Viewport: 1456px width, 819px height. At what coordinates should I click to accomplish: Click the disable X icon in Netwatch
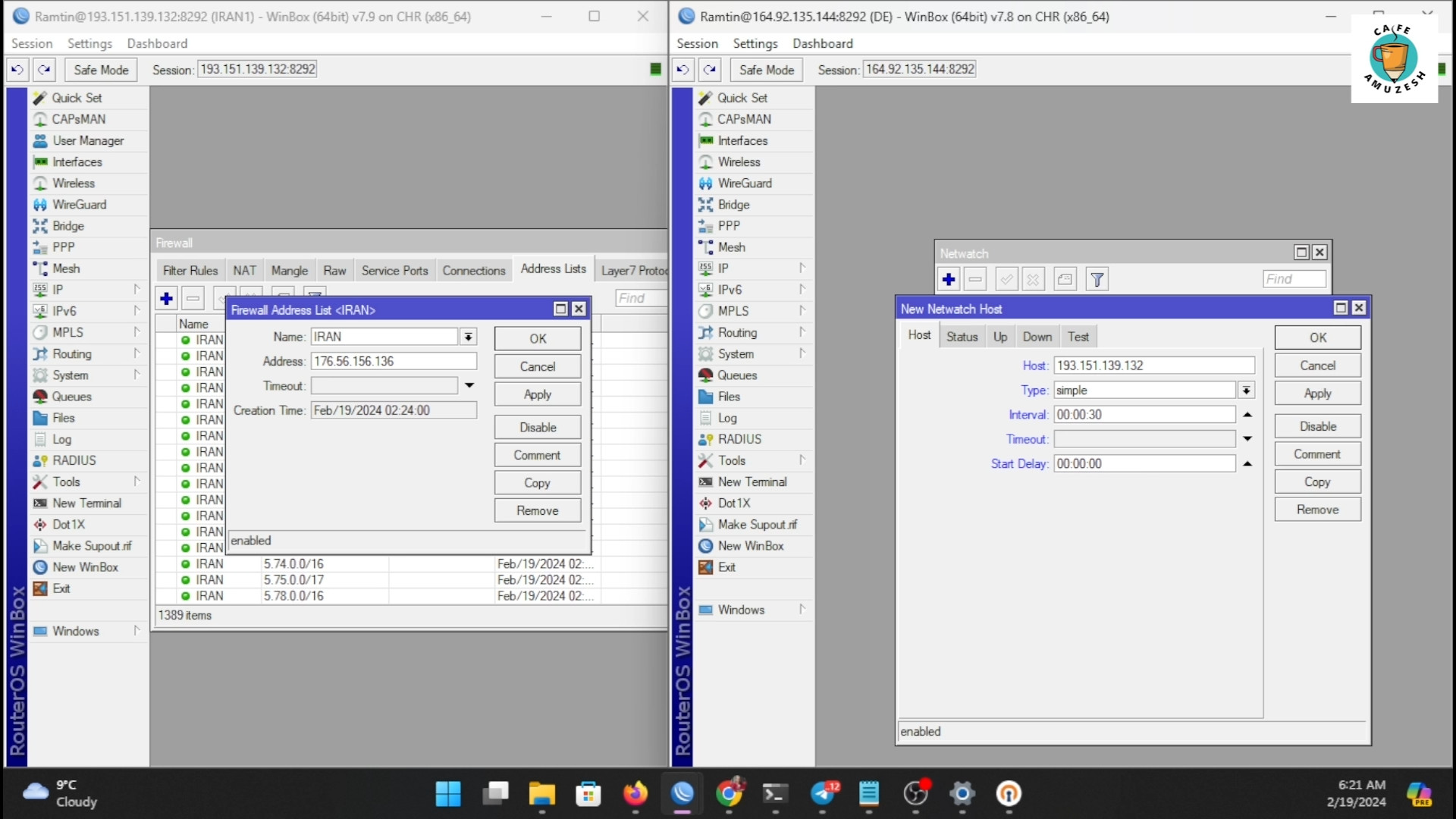[x=1033, y=280]
